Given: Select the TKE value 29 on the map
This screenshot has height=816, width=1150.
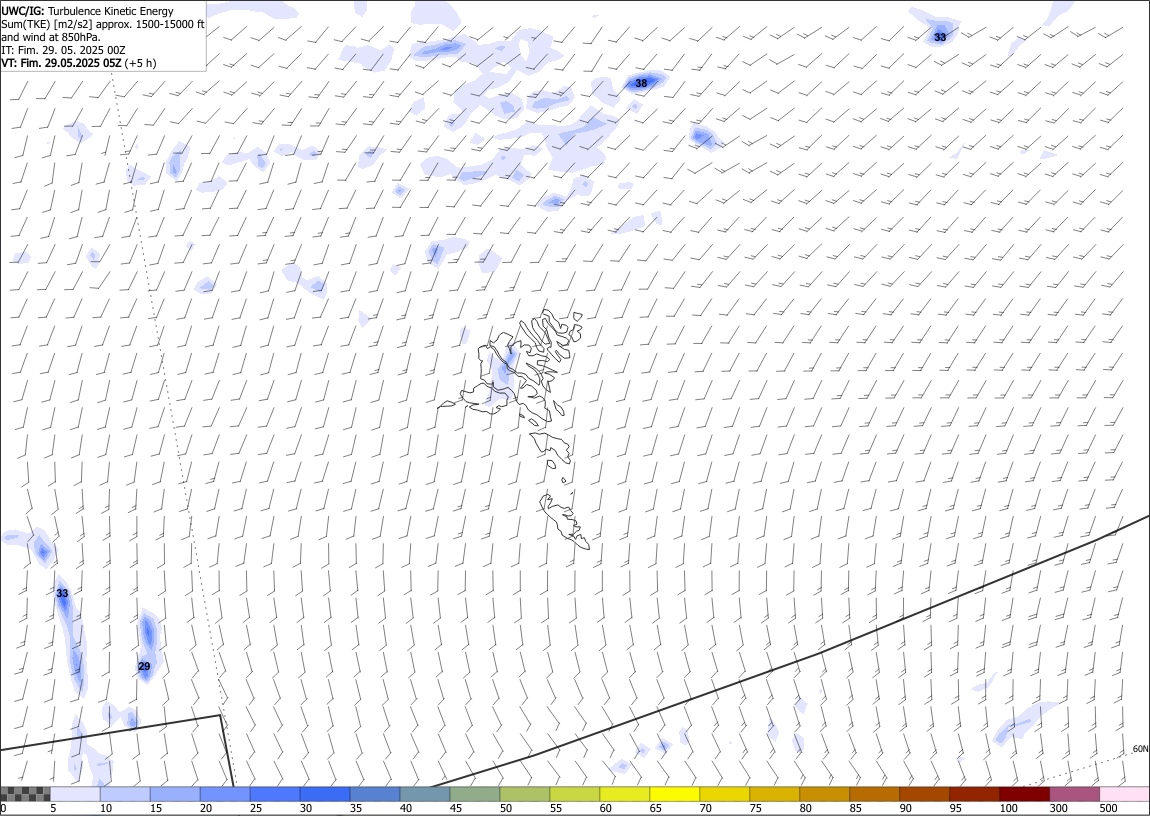Looking at the screenshot, I should coord(144,666).
